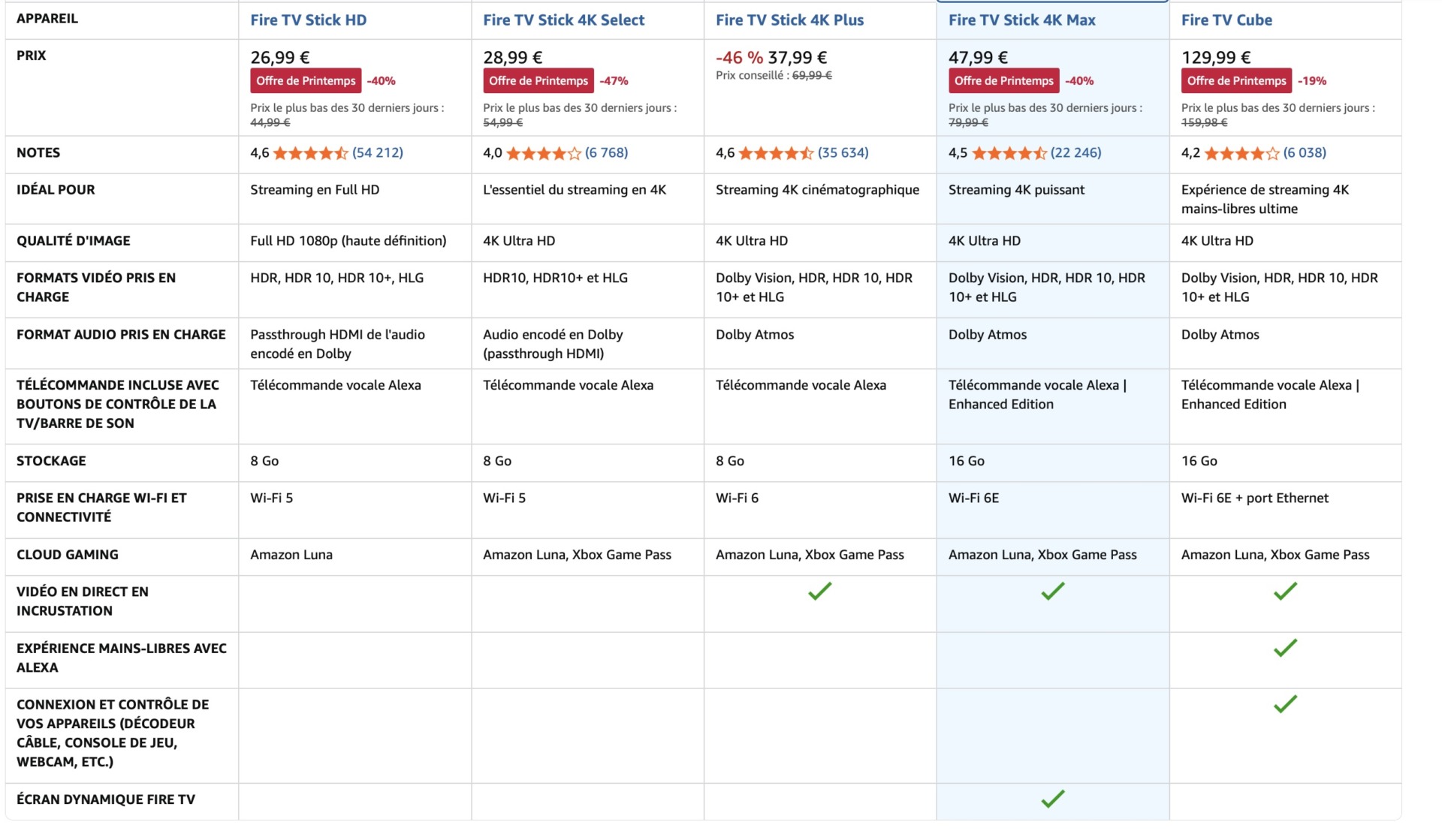This screenshot has width=1442, height=840.
Task: View the 54 212 reviews for Stick HD
Action: coord(378,153)
